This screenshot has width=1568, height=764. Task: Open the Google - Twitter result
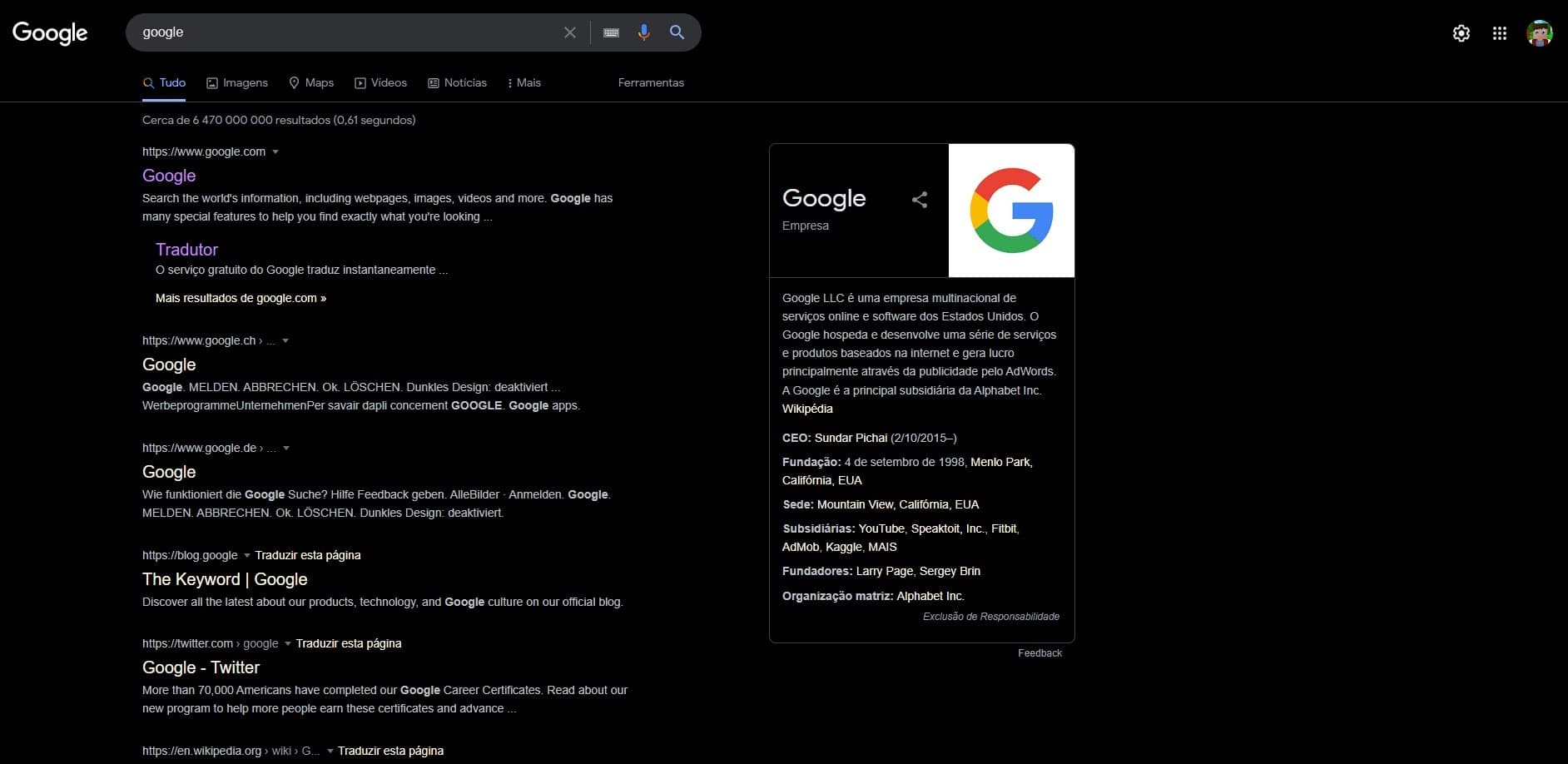[x=201, y=667]
